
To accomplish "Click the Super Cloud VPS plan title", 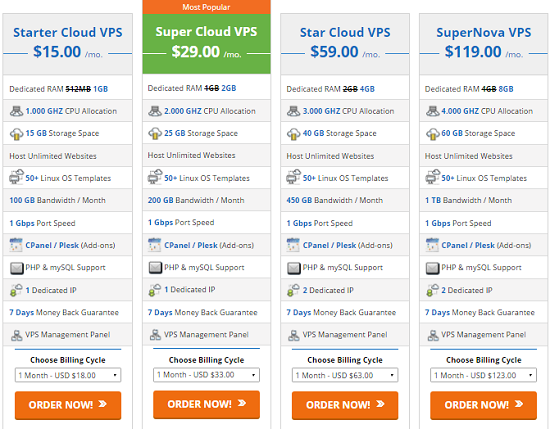I will tap(206, 32).
